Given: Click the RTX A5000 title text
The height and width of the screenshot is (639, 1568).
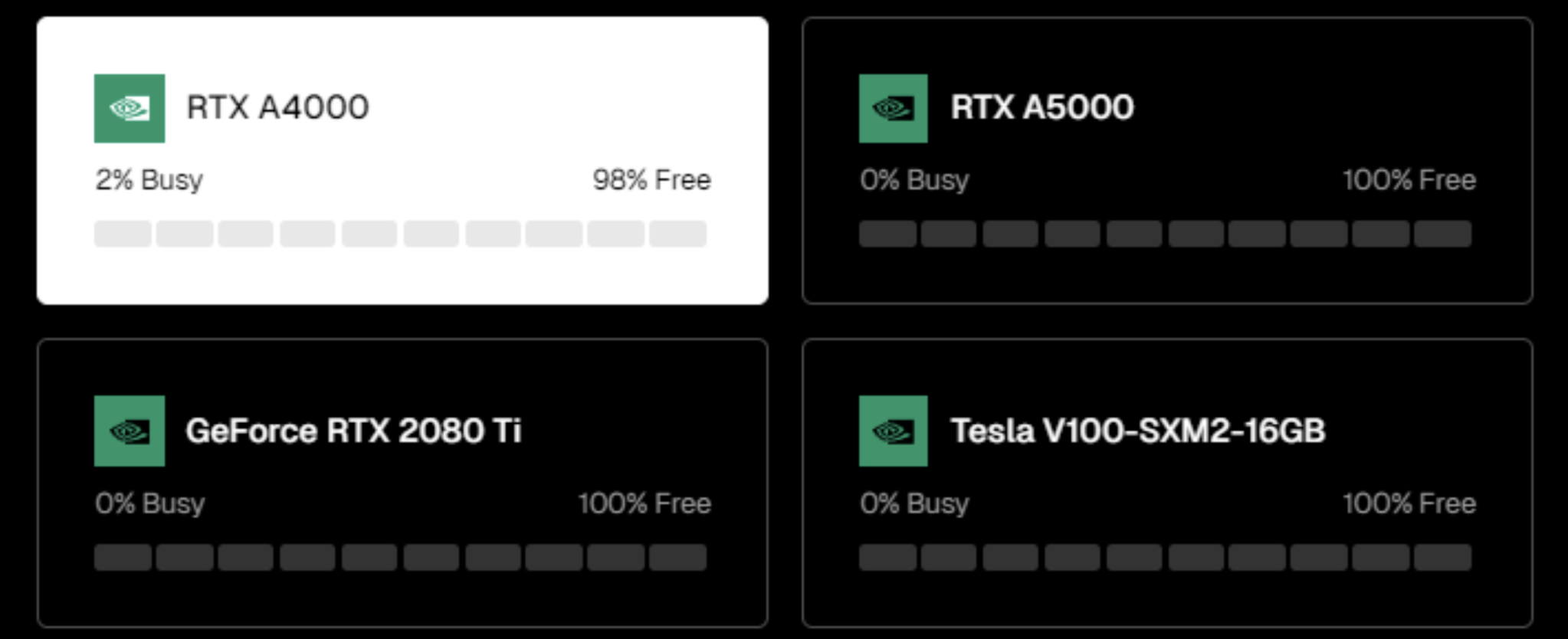Looking at the screenshot, I should pos(1042,107).
